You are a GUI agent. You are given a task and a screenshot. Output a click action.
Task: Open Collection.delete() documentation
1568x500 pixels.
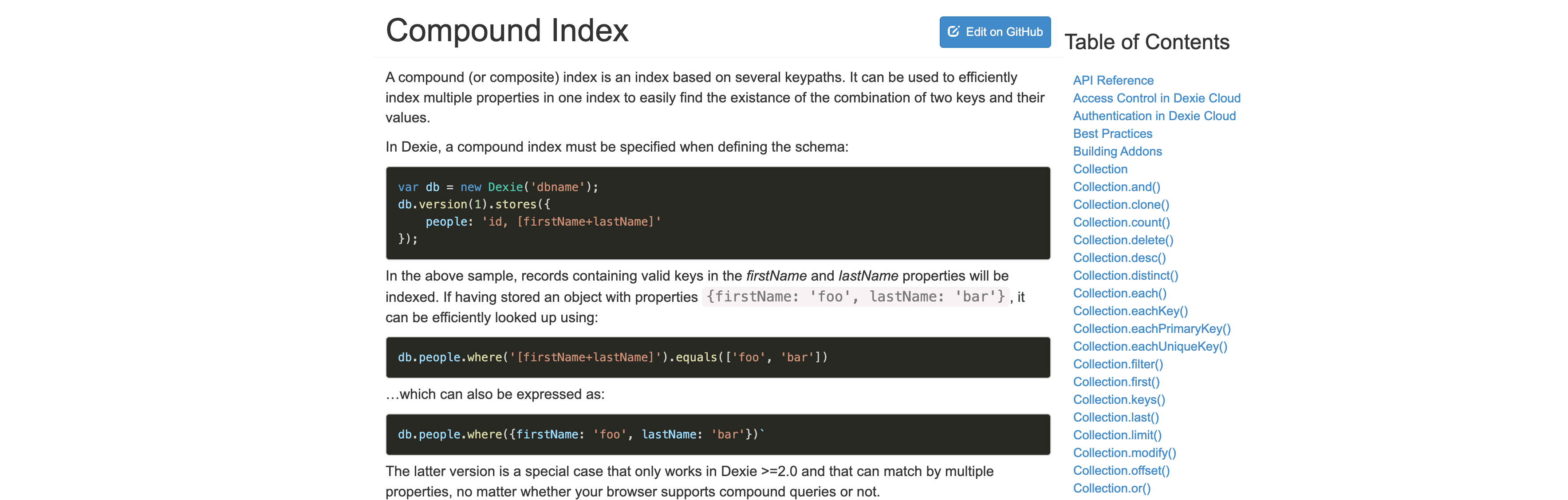(1123, 240)
